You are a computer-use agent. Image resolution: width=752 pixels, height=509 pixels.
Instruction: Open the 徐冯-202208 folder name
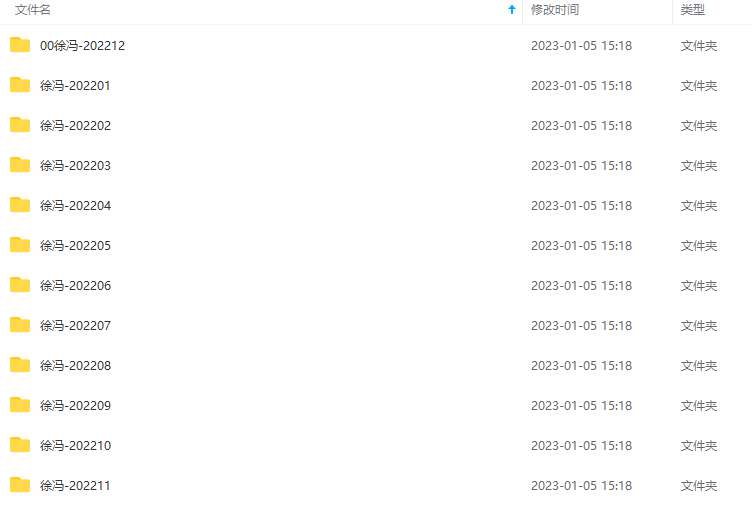pyautogui.click(x=75, y=366)
